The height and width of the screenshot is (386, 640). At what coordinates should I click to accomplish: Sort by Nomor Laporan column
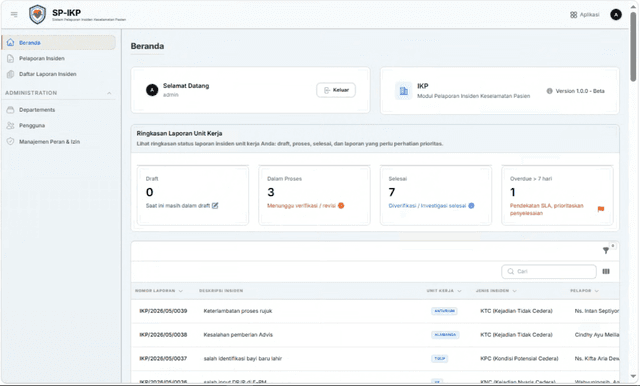pos(159,291)
